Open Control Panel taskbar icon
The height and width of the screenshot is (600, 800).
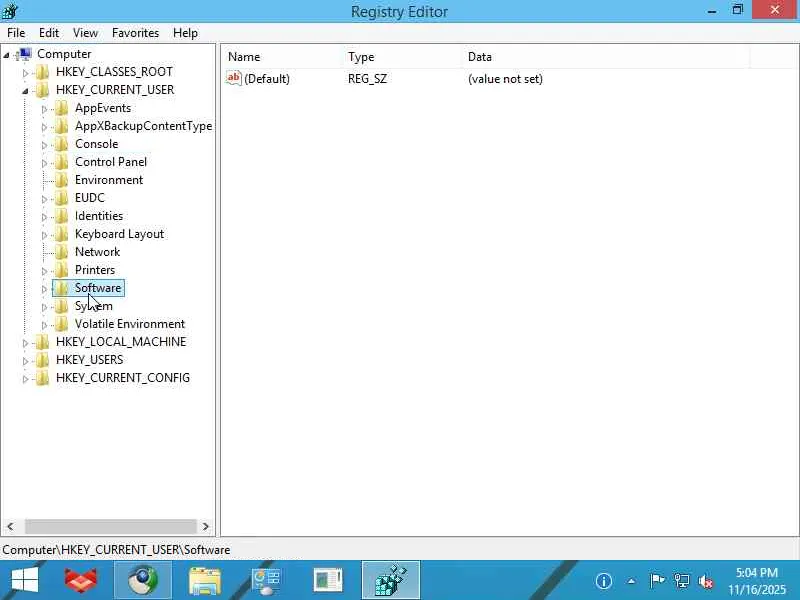point(266,581)
